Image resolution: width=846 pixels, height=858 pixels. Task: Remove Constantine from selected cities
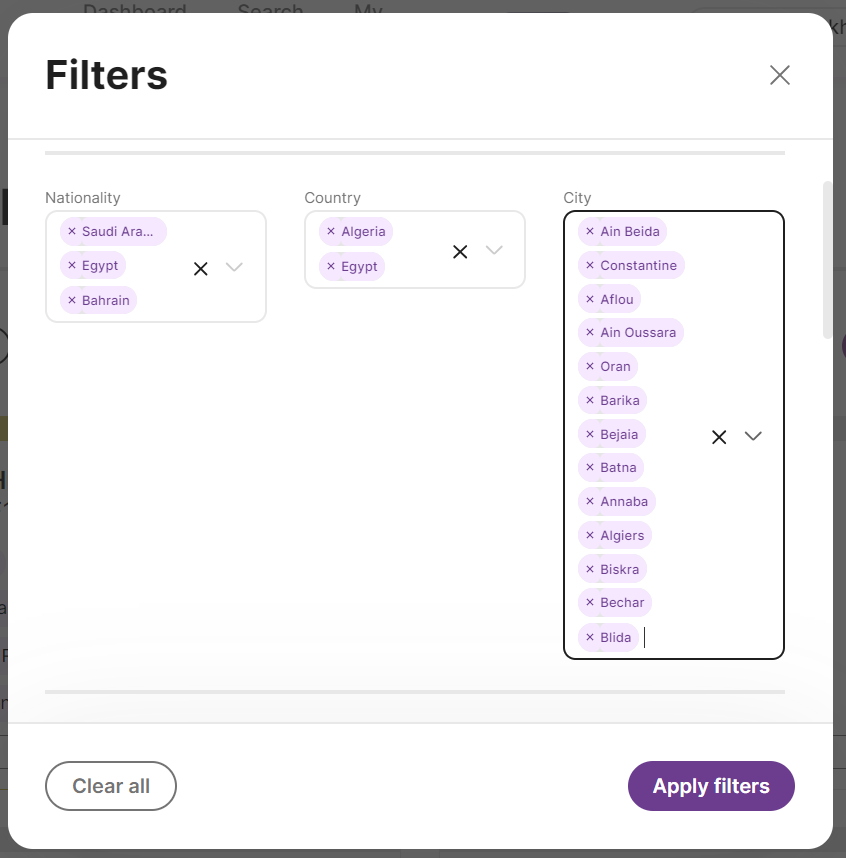(x=591, y=265)
